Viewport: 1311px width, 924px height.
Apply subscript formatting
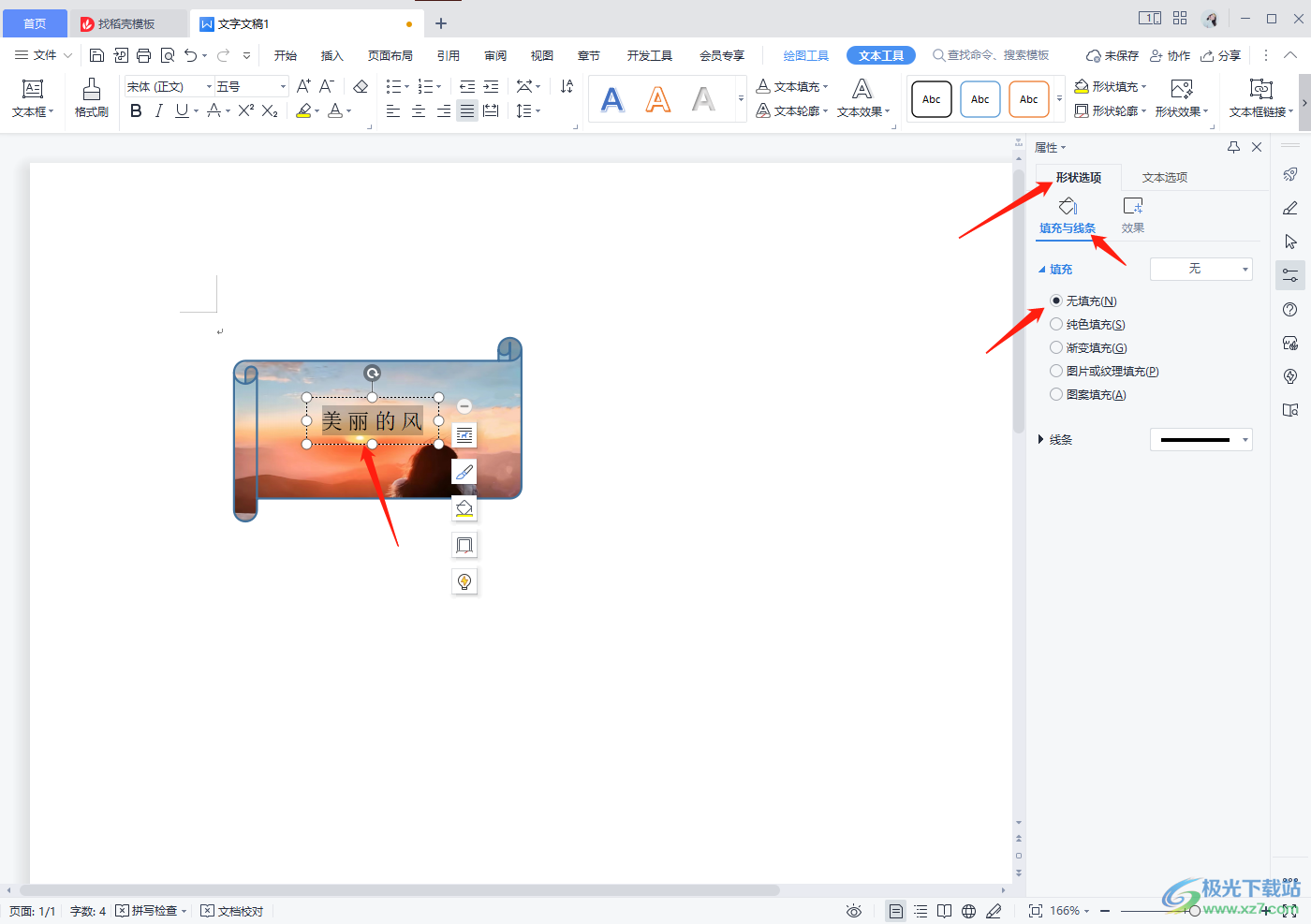[270, 111]
